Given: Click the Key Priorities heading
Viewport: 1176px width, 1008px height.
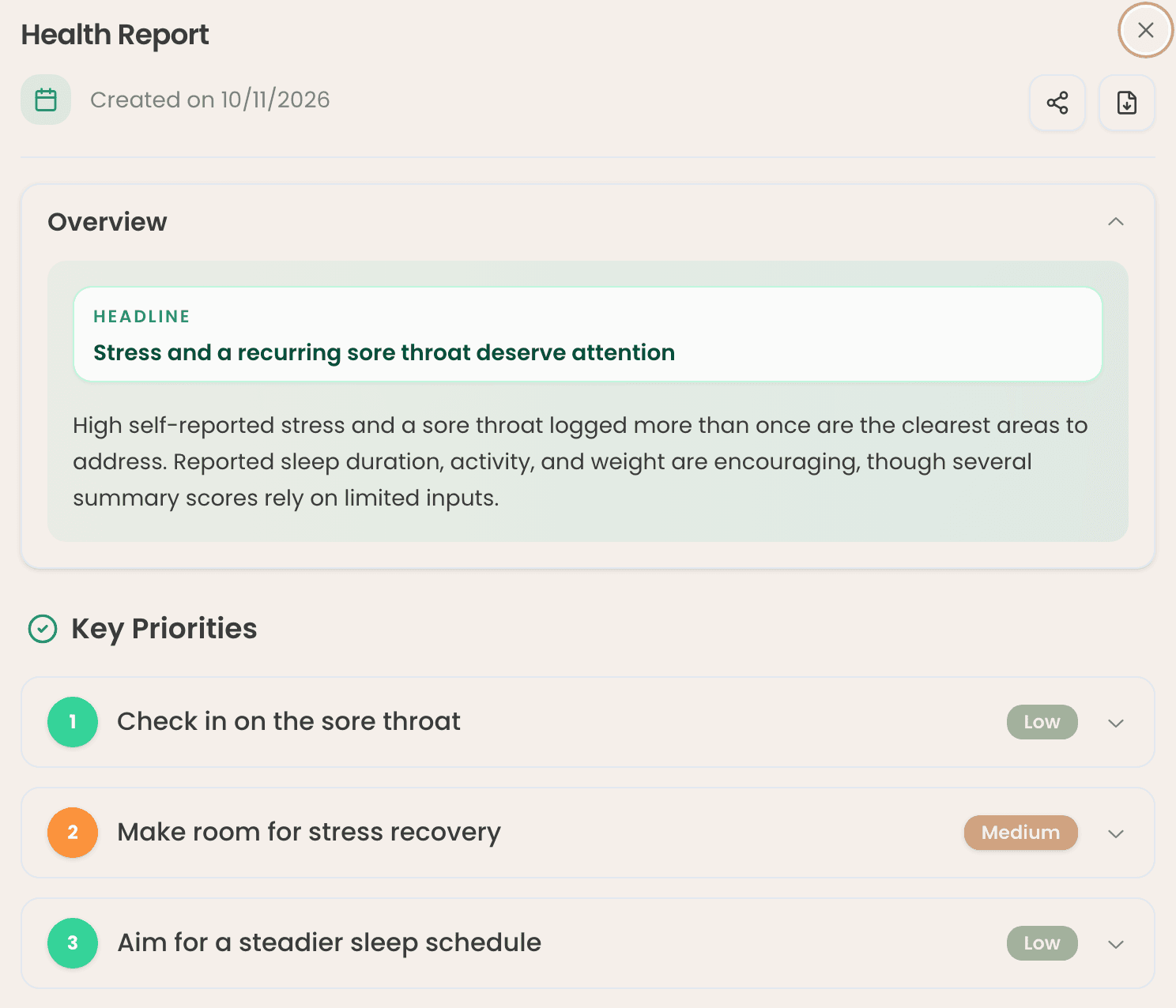Looking at the screenshot, I should (x=164, y=629).
